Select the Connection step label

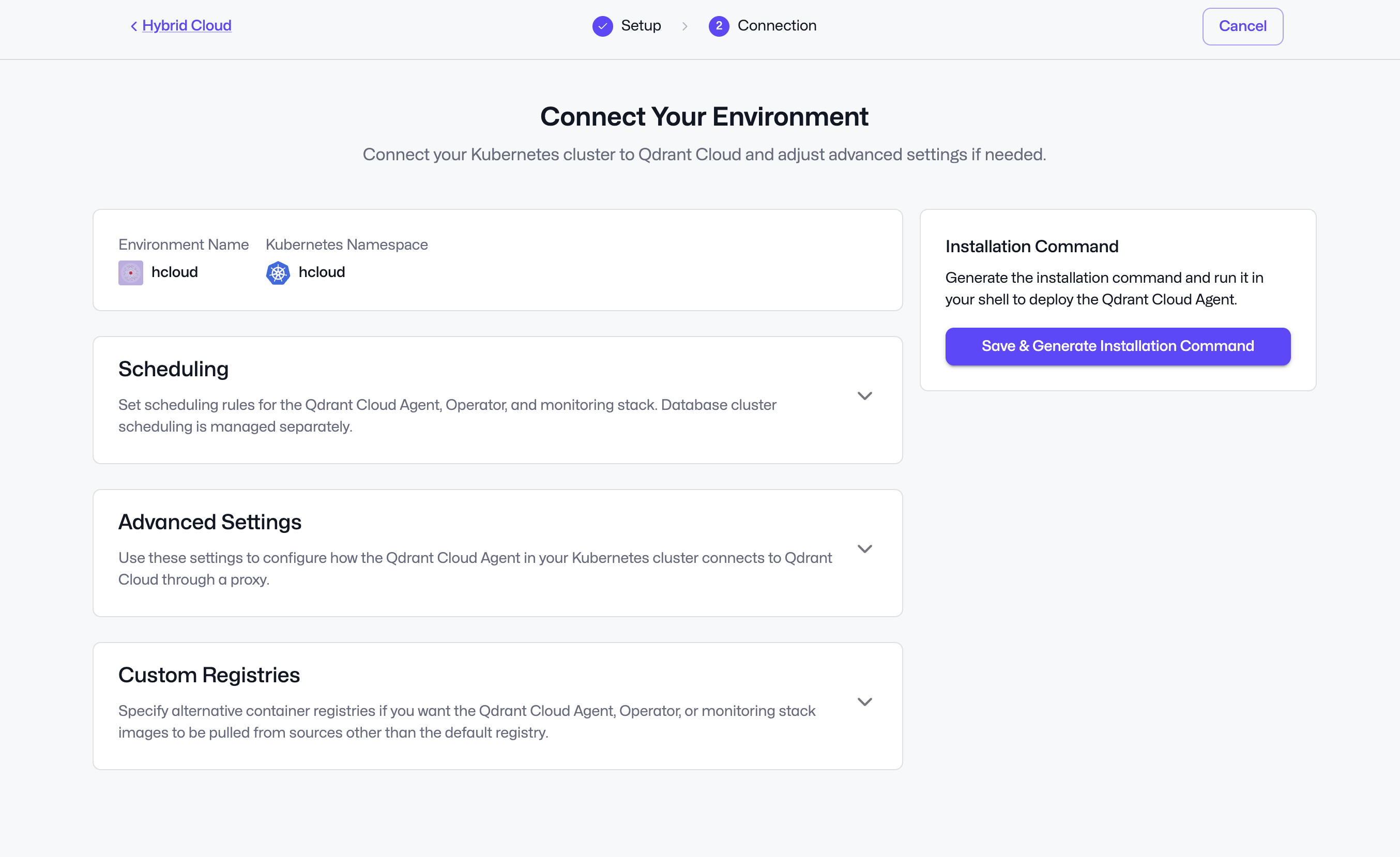pos(777,25)
